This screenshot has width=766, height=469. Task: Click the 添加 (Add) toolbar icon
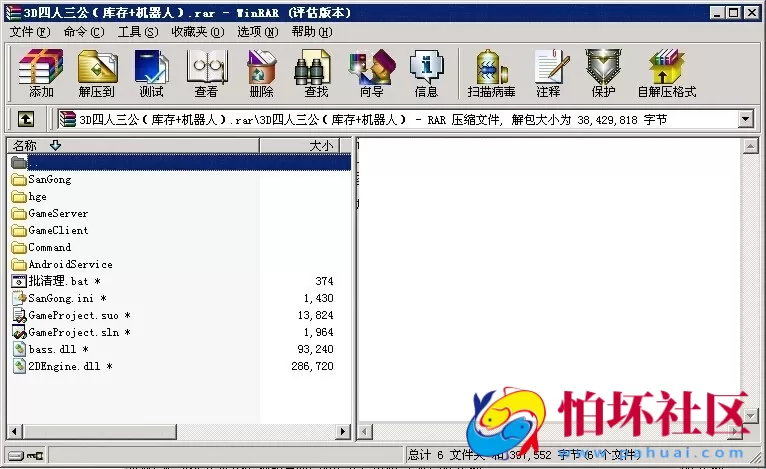pos(41,73)
